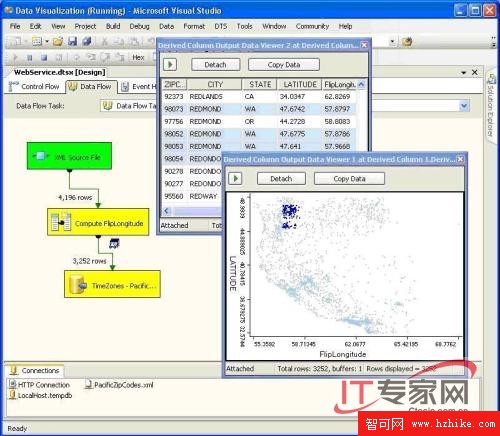This screenshot has width=500, height=436.
Task: Click the CITY column header
Action: [215, 84]
